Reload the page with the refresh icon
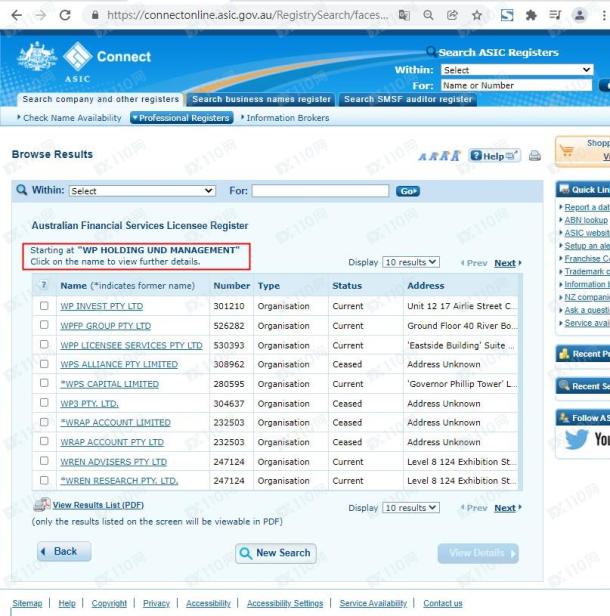This screenshot has width=610, height=616. pyautogui.click(x=65, y=15)
